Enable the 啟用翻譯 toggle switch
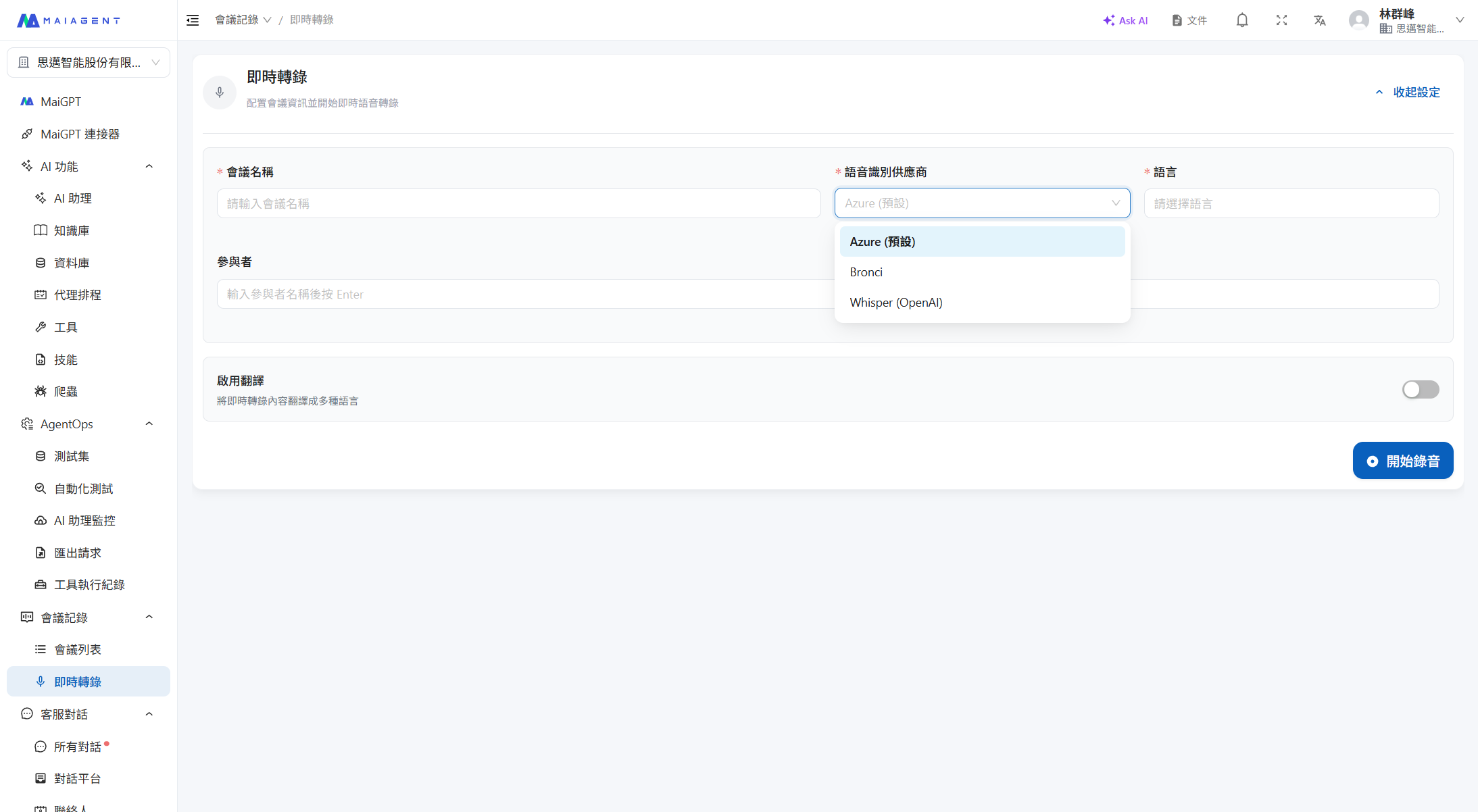This screenshot has height=812, width=1478. (x=1420, y=389)
